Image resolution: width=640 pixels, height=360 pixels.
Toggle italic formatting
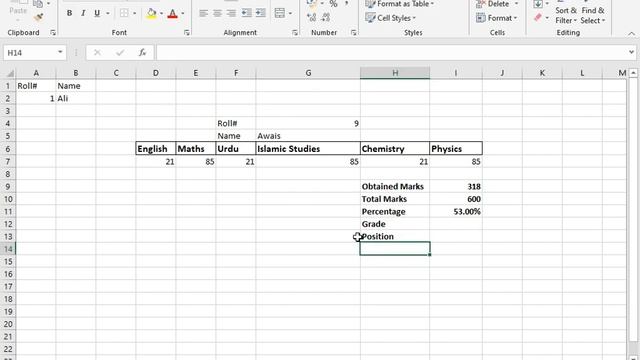tap(83, 13)
